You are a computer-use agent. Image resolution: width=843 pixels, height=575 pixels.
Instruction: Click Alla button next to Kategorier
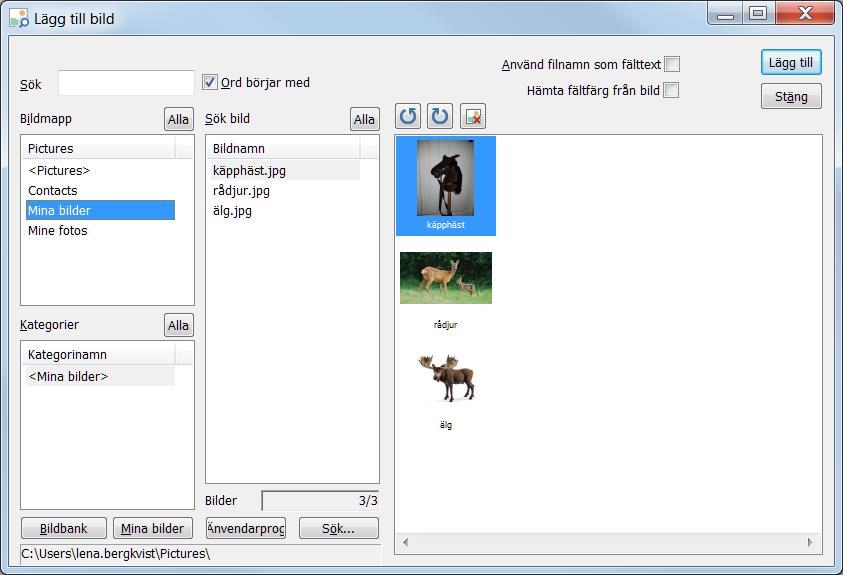click(x=178, y=325)
